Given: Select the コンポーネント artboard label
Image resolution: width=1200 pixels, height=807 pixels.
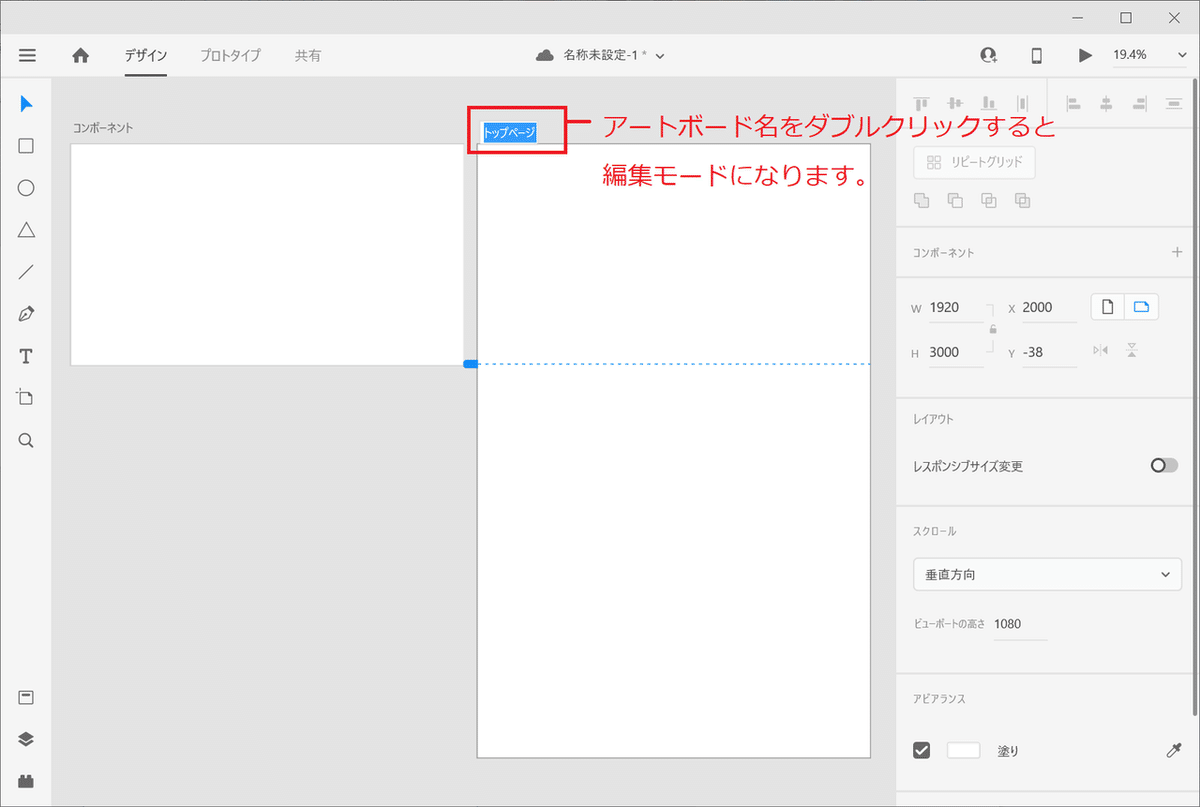Looking at the screenshot, I should point(103,127).
